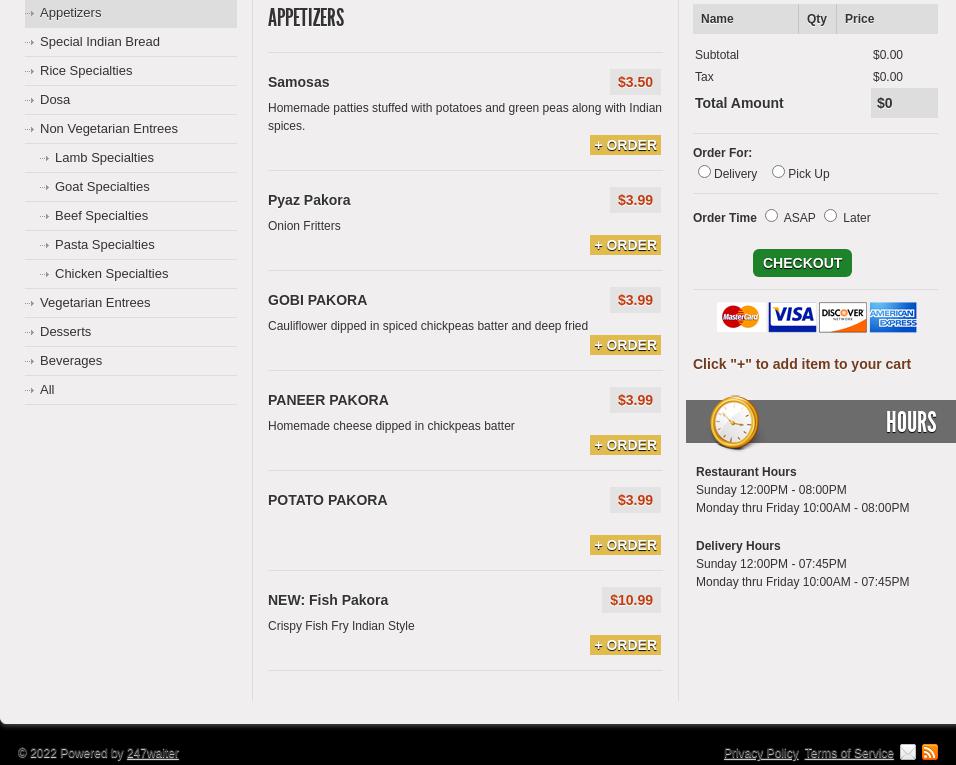
Task: Go to Vegetarian Entrees menu
Action: [95, 303]
